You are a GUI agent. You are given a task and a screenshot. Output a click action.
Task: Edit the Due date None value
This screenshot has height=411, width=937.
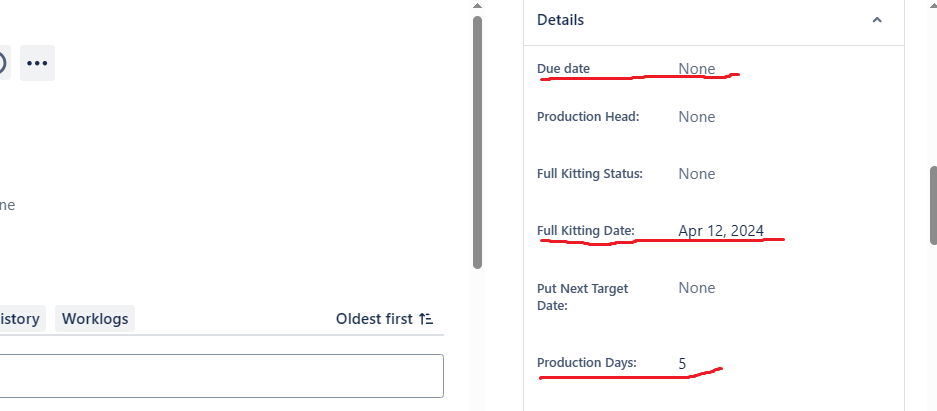tap(697, 69)
